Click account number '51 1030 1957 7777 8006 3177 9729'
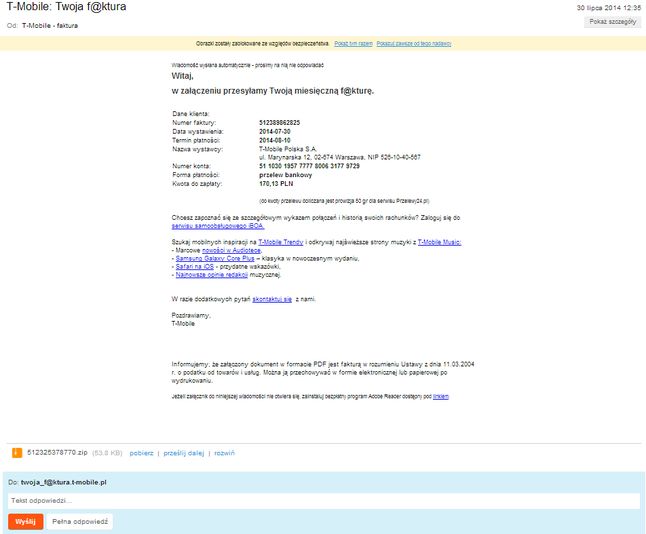The height and width of the screenshot is (534, 646). click(309, 166)
